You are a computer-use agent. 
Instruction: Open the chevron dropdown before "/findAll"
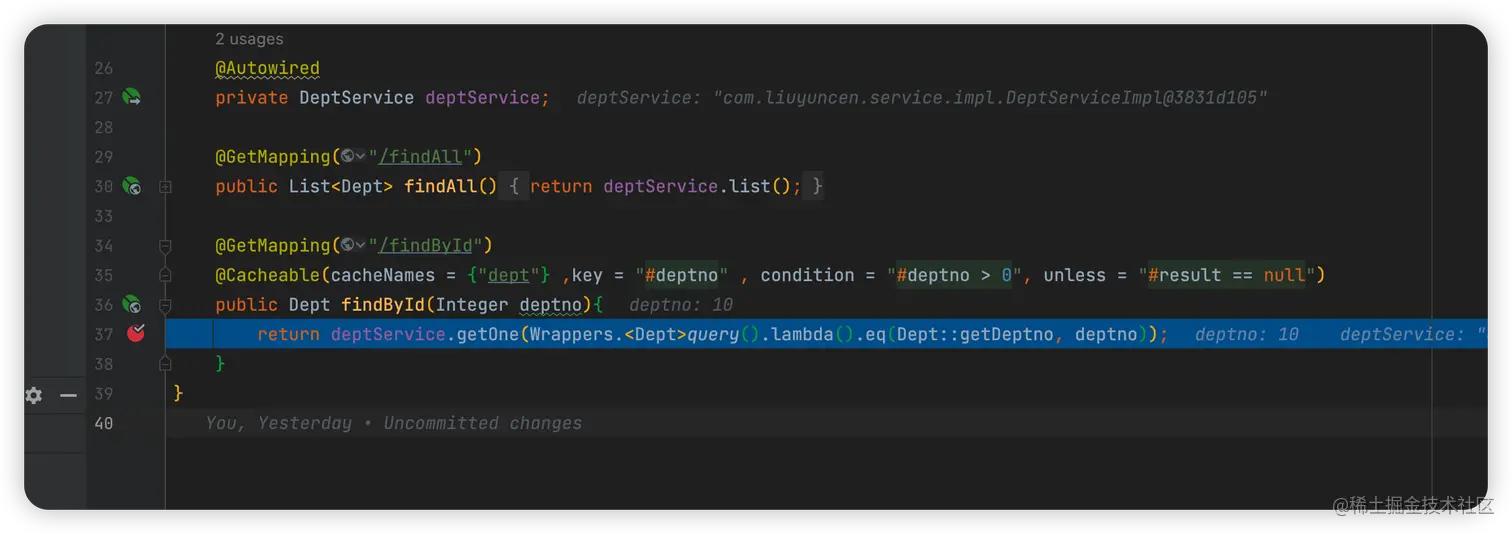(360, 157)
